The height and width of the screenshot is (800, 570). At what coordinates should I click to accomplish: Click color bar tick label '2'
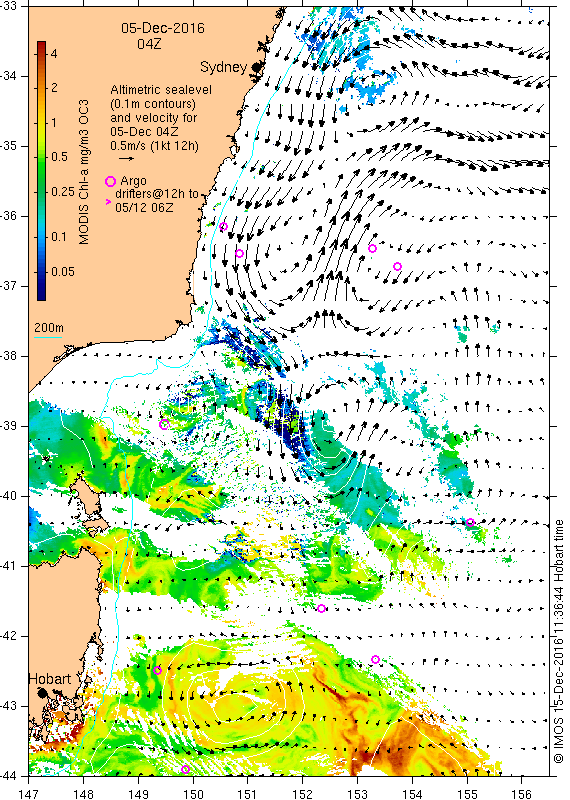pos(54,88)
